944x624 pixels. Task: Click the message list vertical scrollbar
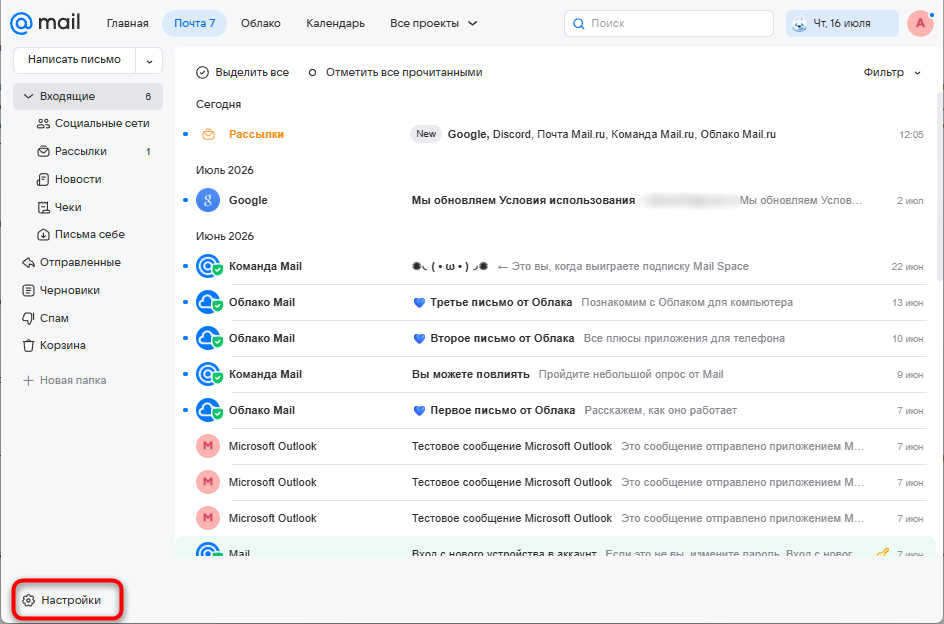940,187
